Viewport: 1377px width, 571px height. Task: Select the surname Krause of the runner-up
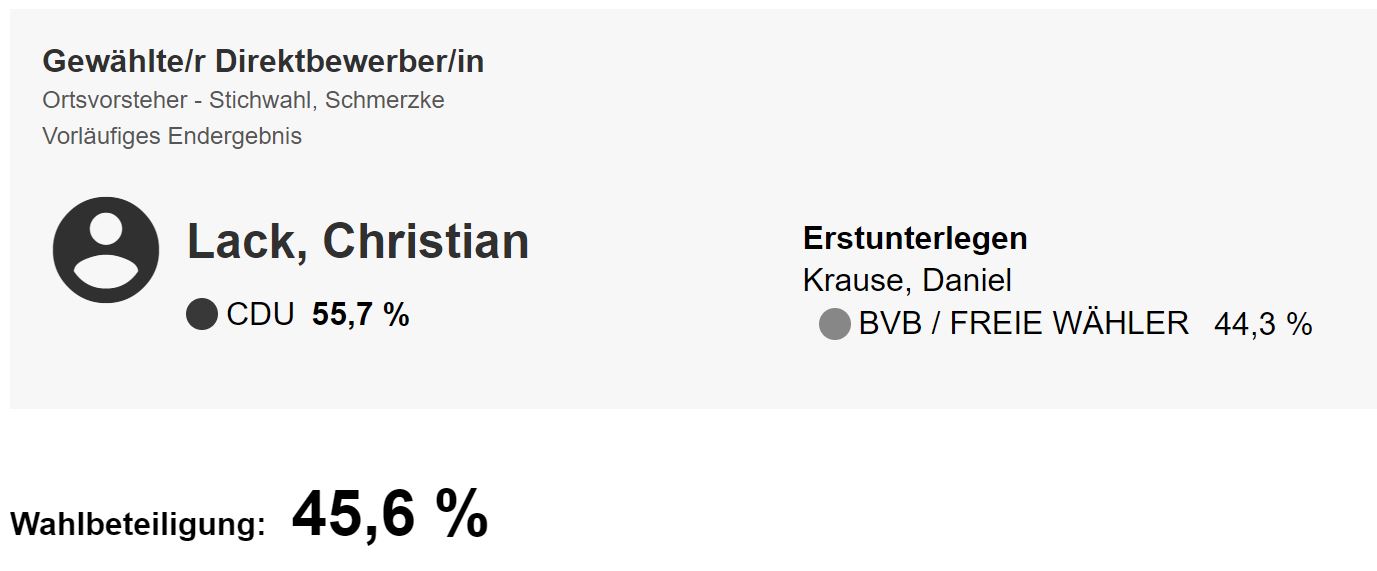click(x=856, y=281)
